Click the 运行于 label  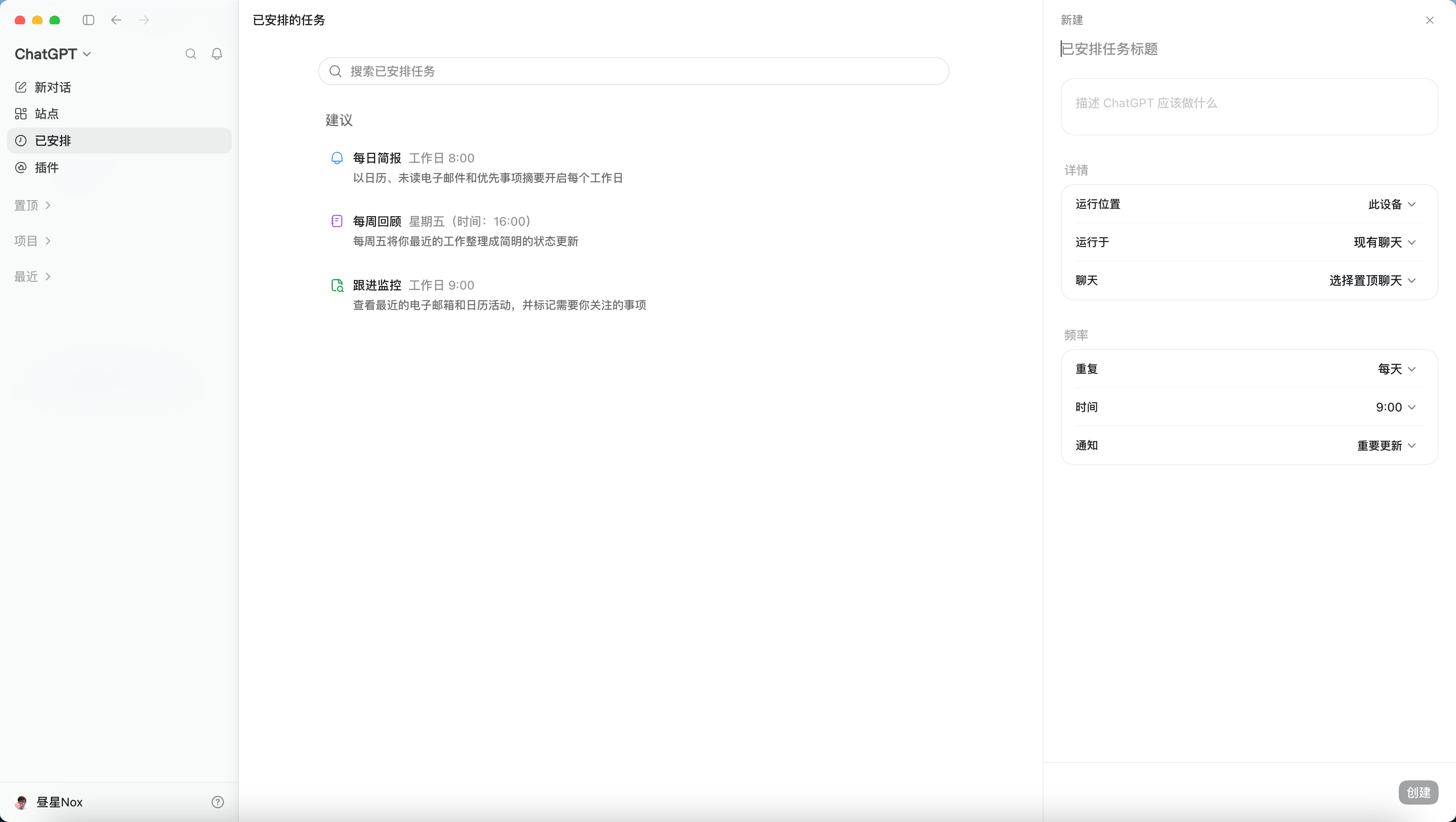(1092, 242)
